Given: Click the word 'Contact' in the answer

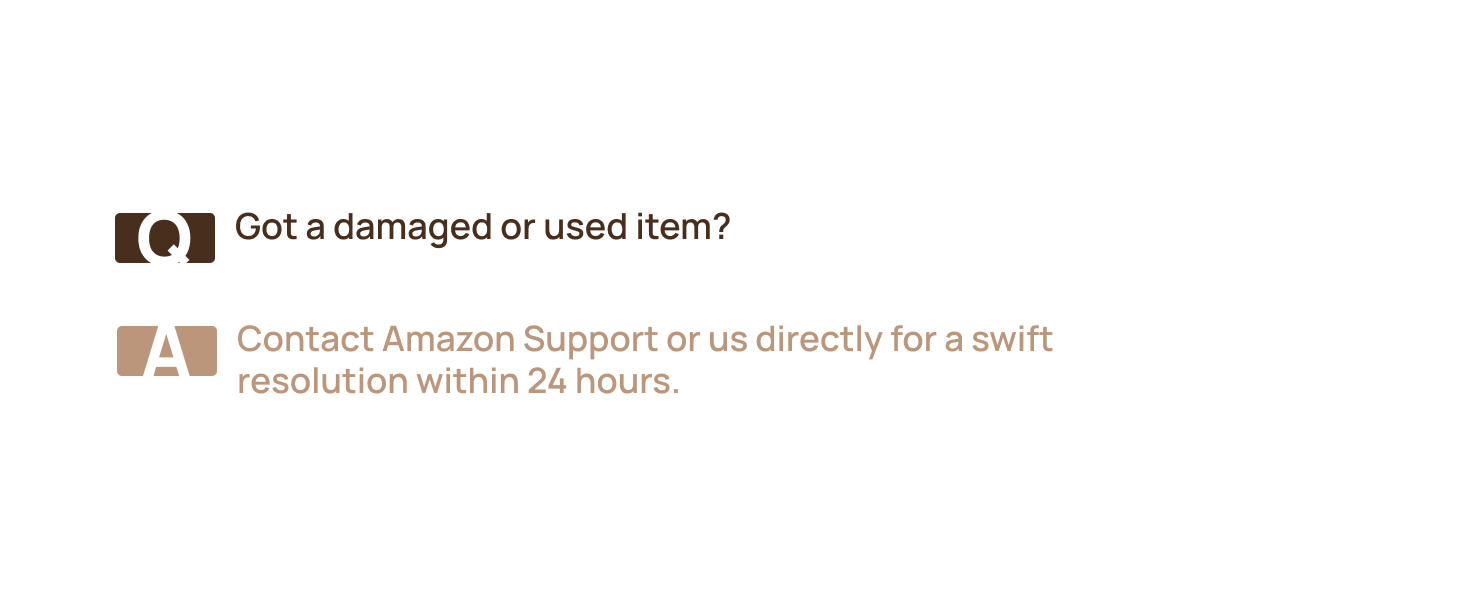Looking at the screenshot, I should coord(305,340).
